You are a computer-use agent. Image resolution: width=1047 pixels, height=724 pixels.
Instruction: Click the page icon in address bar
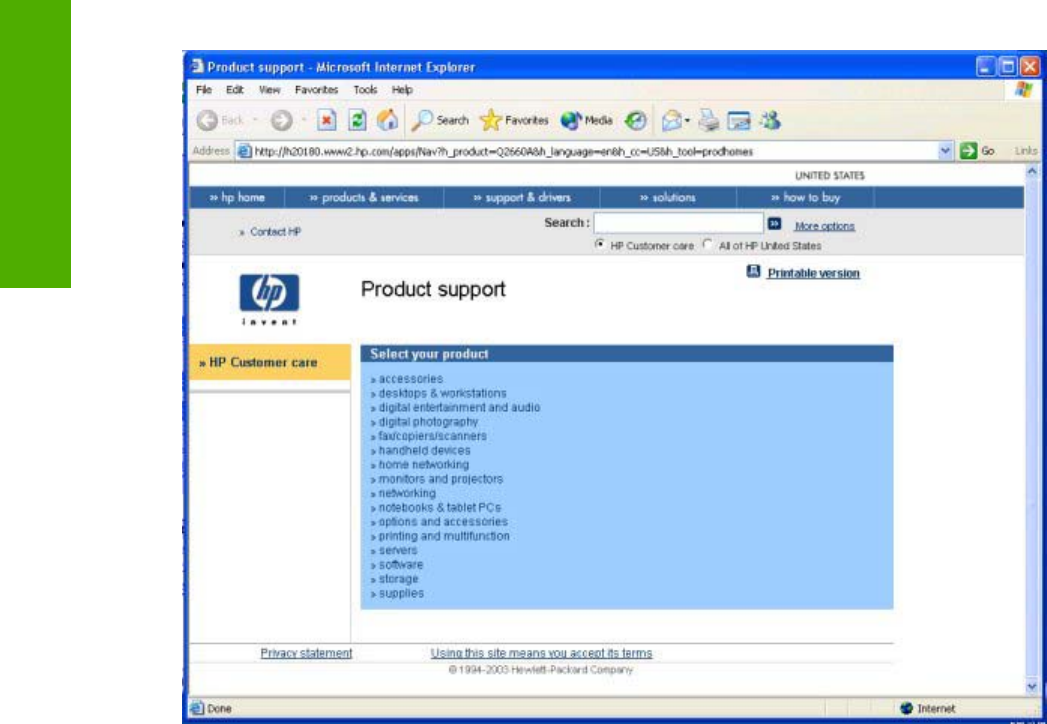click(x=245, y=152)
